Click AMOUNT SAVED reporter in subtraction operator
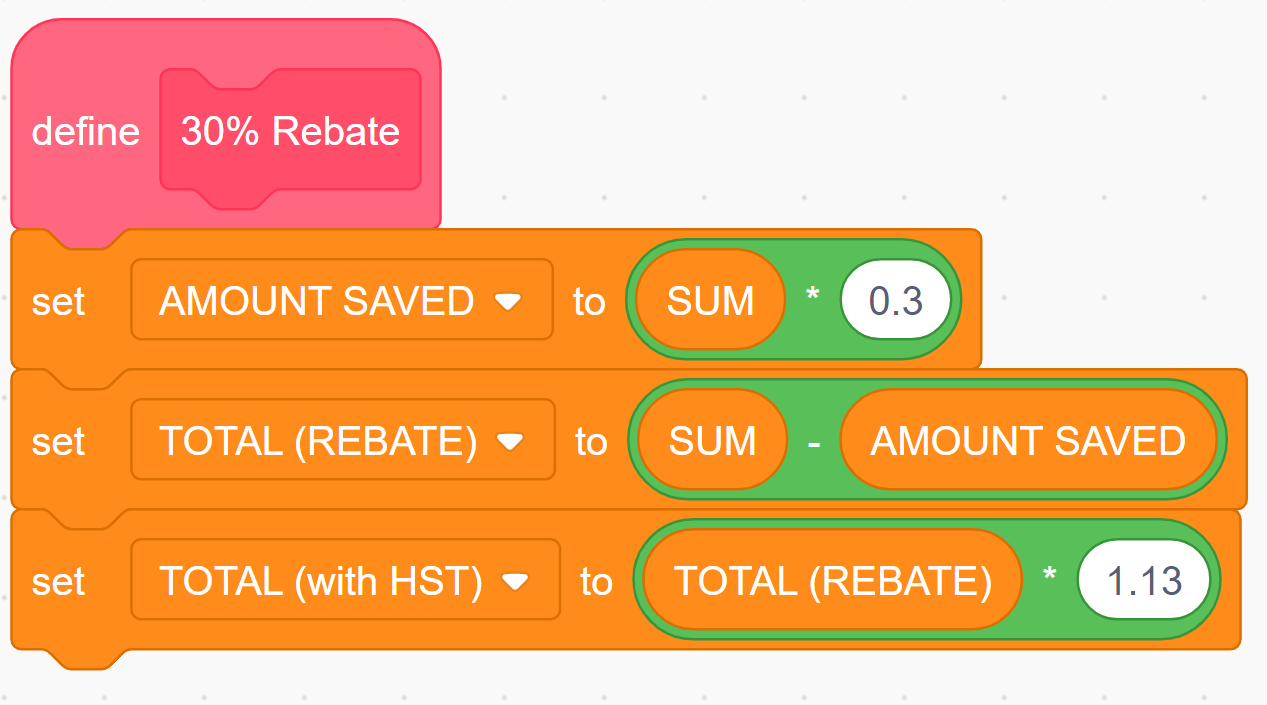Image resolution: width=1267 pixels, height=705 pixels. 1027,441
